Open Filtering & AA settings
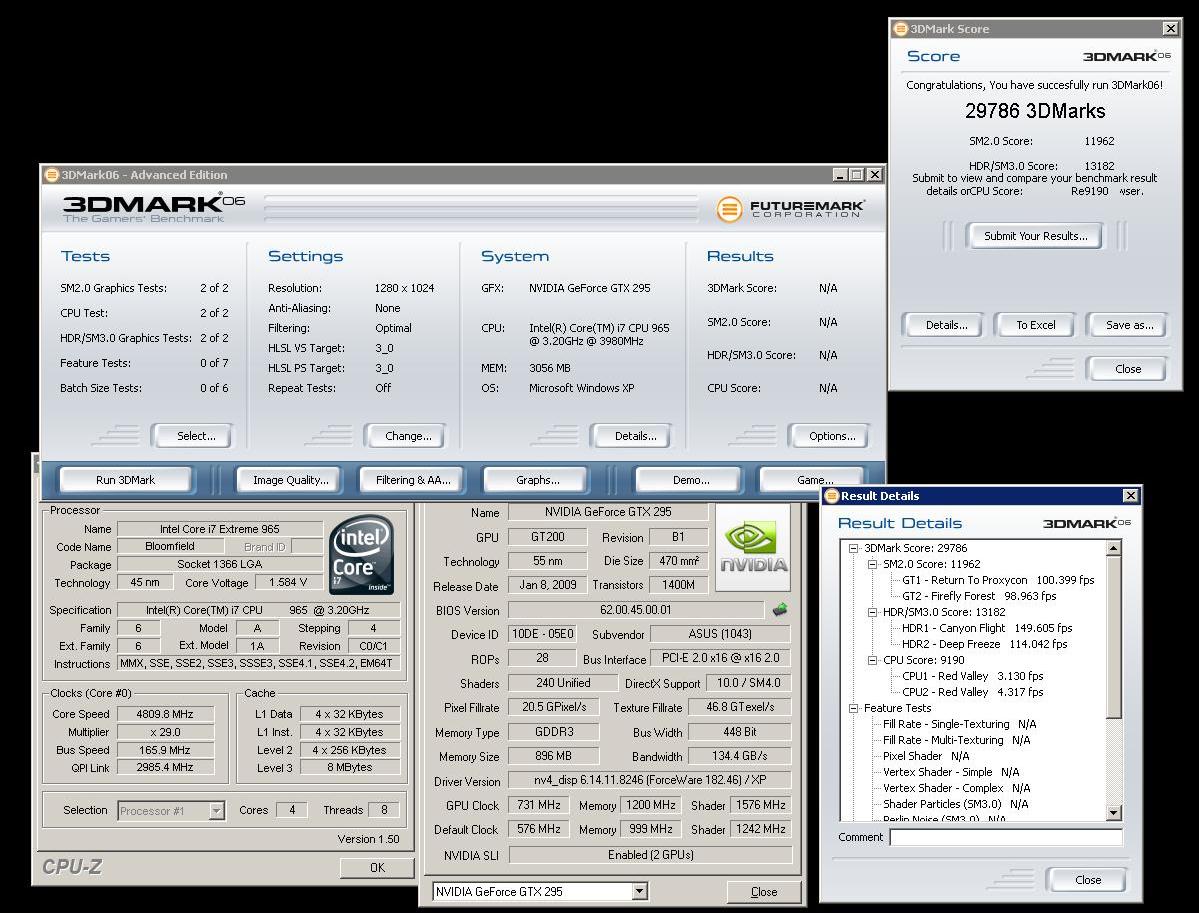Viewport: 1199px width, 913px height. pos(413,480)
